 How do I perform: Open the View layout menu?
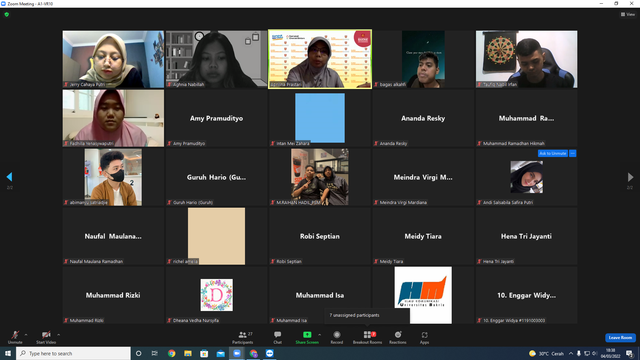point(628,14)
